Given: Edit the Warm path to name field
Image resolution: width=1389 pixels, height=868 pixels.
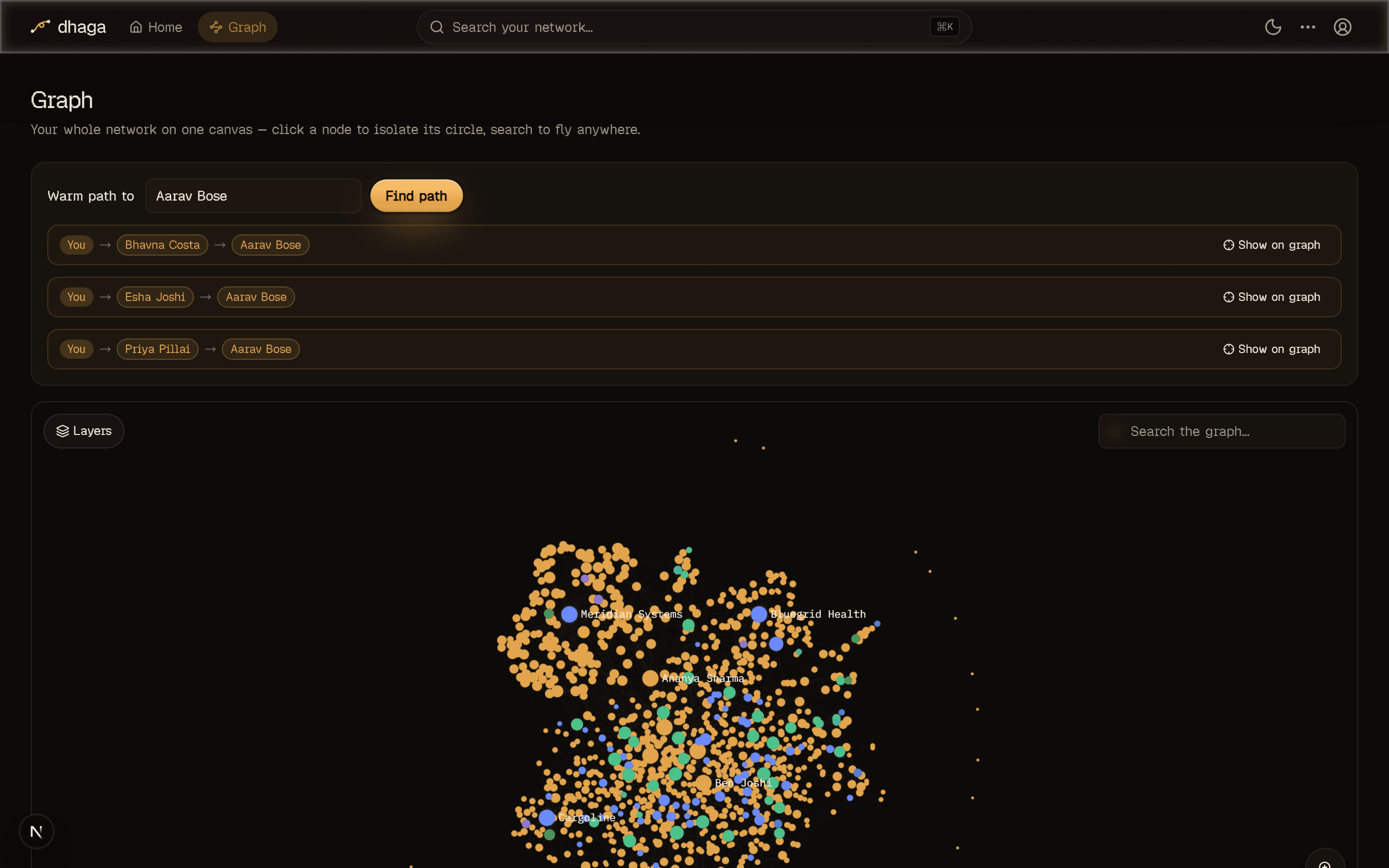Looking at the screenshot, I should [253, 196].
